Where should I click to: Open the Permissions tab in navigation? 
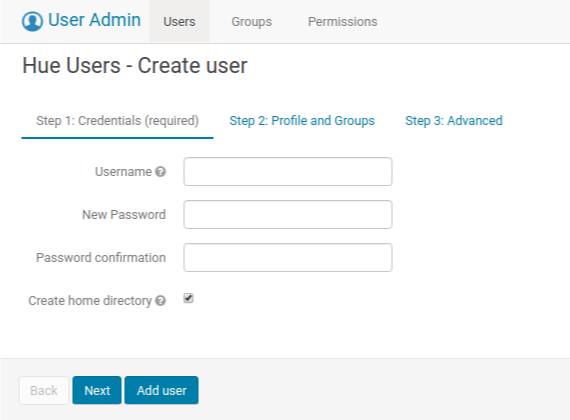342,21
